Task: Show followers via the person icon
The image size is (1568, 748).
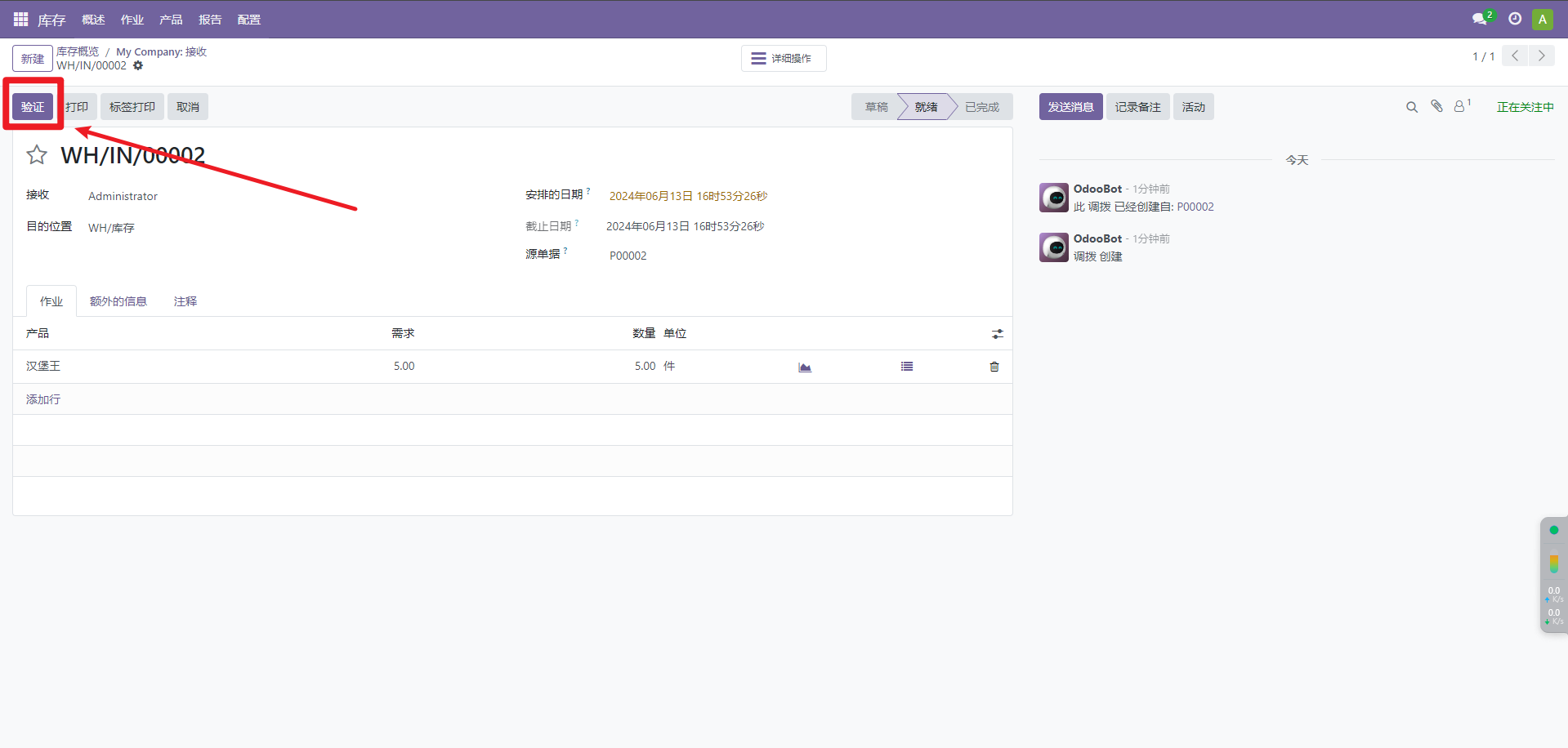Action: click(x=1462, y=106)
